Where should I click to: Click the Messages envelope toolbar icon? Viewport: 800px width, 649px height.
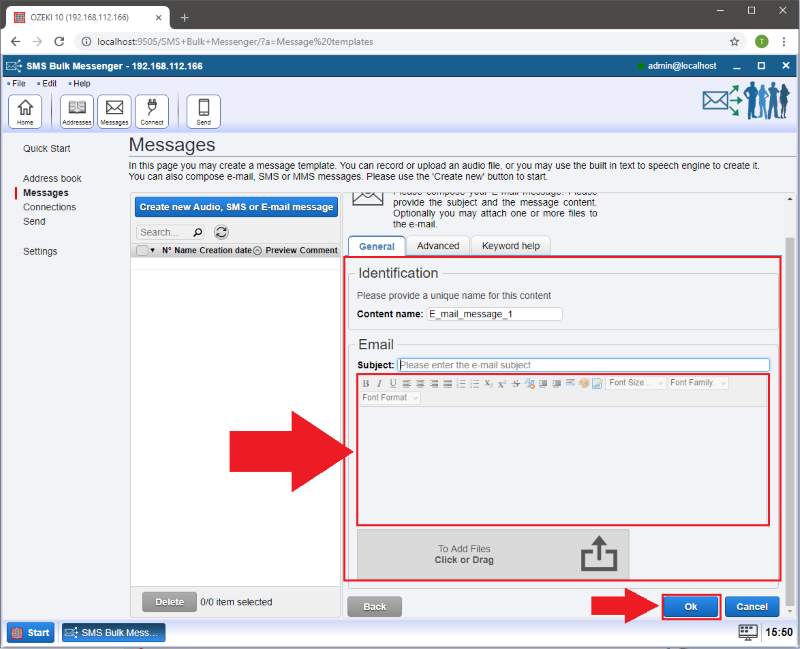114,111
